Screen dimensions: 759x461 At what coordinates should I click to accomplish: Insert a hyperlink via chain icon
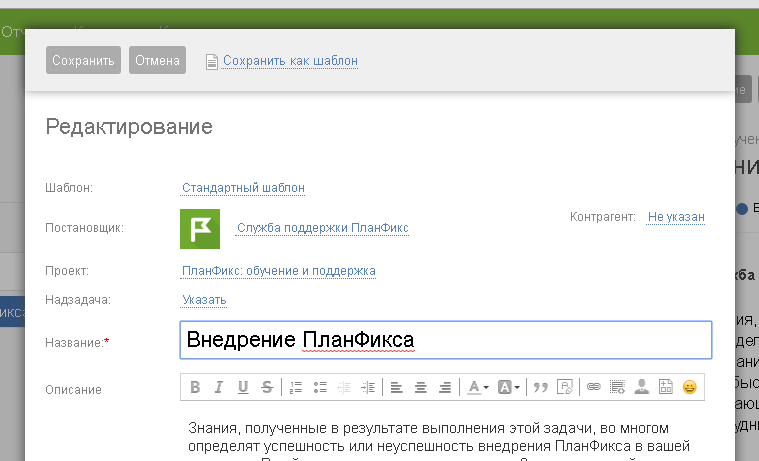point(593,387)
